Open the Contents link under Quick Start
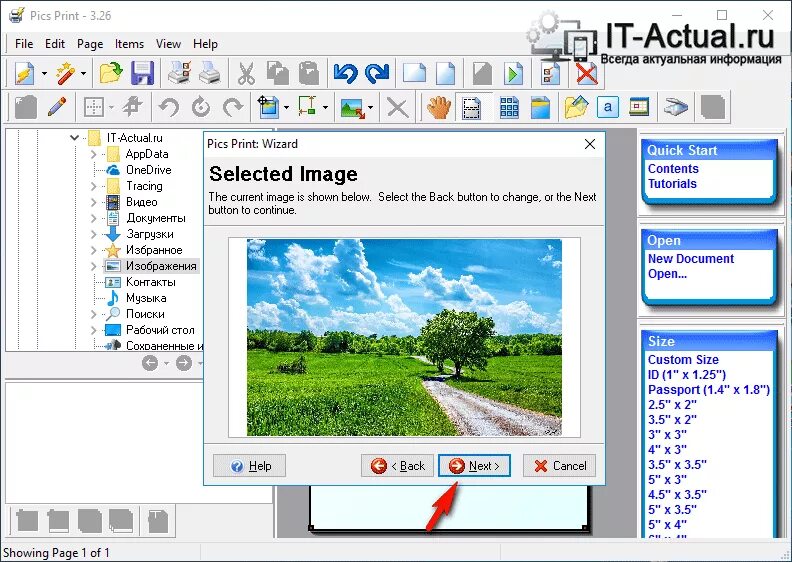This screenshot has width=792, height=562. [x=673, y=169]
